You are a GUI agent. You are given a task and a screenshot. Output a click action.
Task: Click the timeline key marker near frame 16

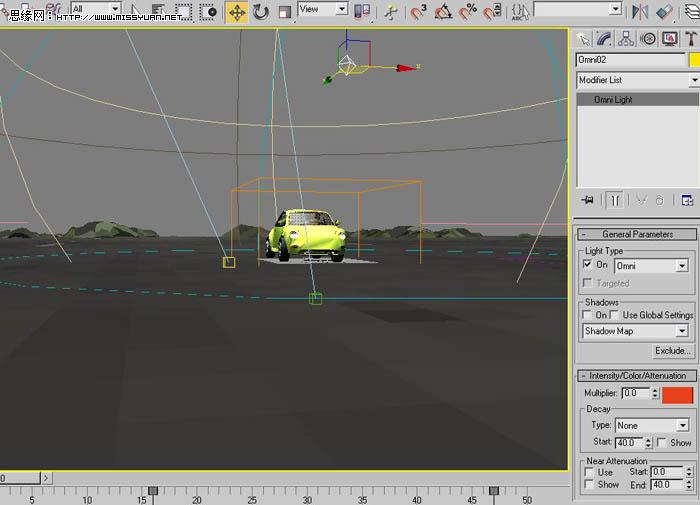[153, 491]
